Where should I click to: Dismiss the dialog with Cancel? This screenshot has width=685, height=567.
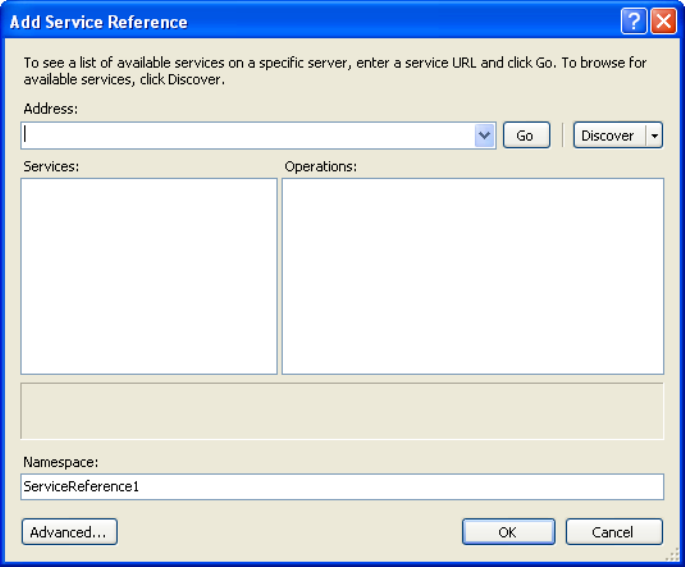(614, 532)
